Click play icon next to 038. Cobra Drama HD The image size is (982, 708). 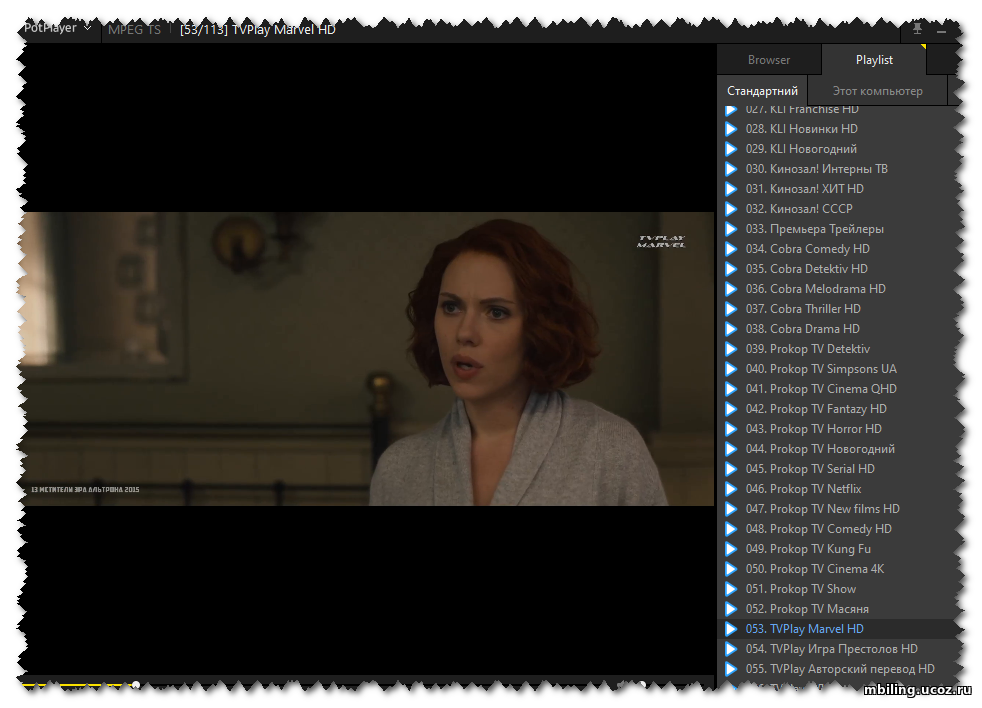click(x=731, y=329)
